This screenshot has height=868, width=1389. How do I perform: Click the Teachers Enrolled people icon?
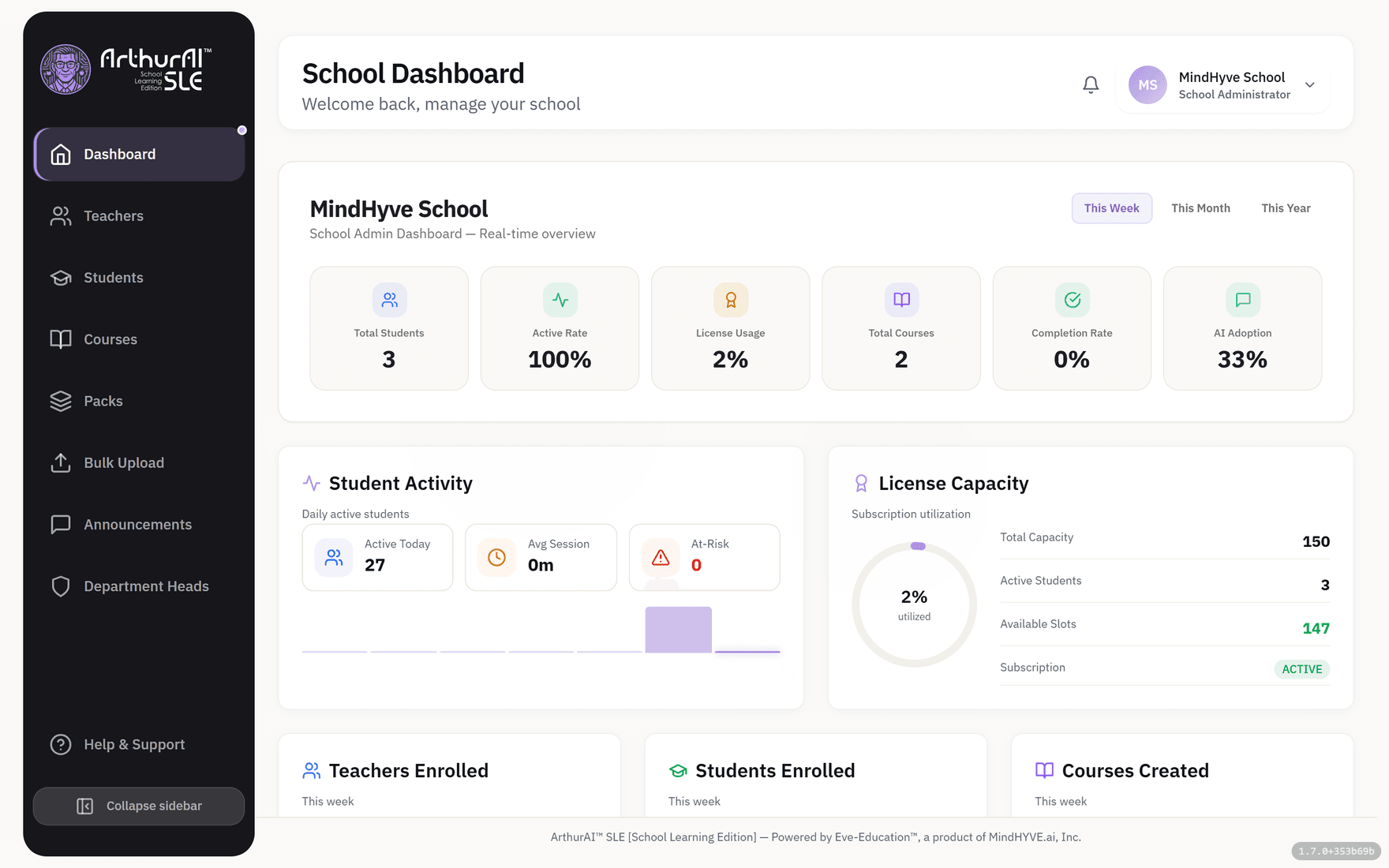(x=312, y=771)
